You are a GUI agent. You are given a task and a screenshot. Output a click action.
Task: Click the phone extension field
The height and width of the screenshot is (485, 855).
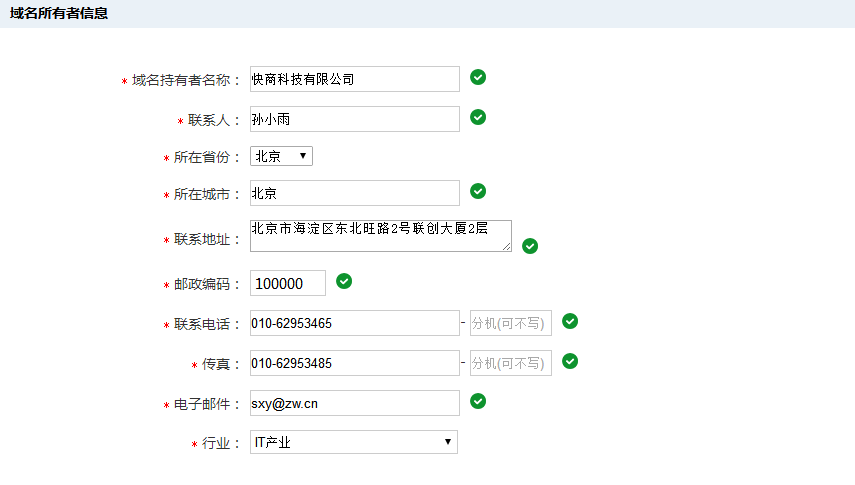[x=511, y=323]
